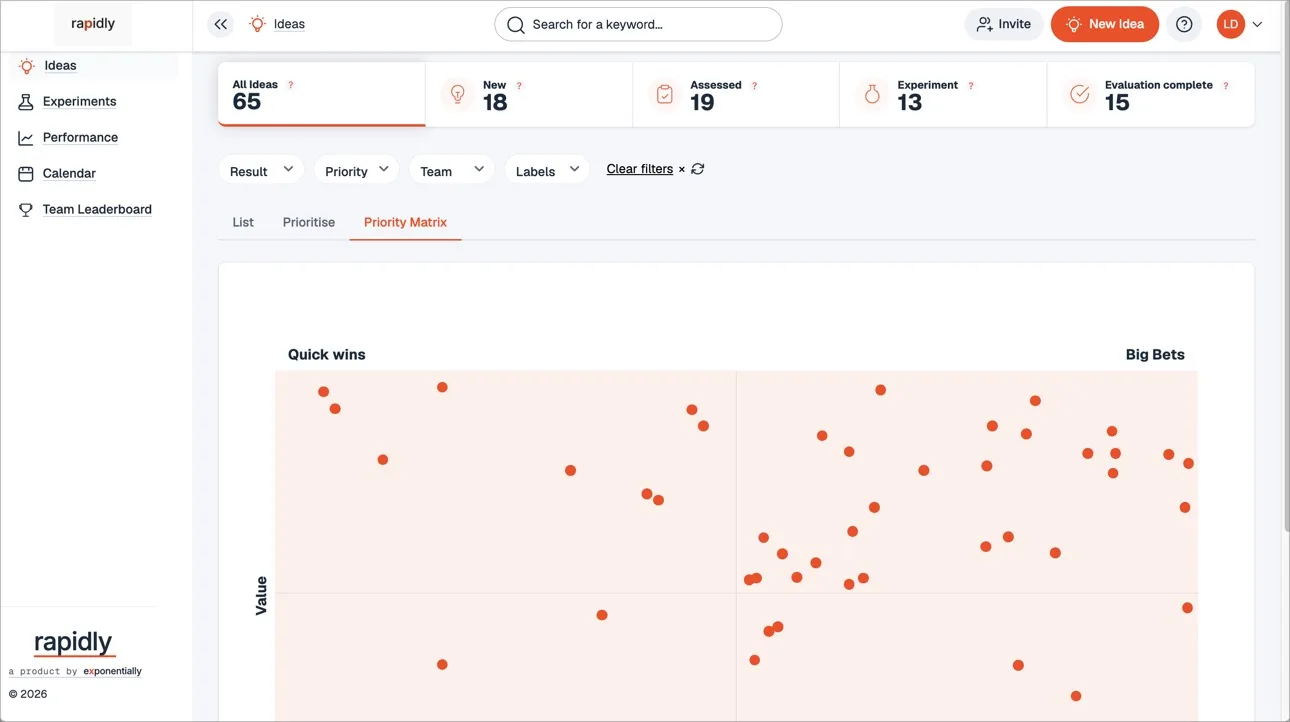The width and height of the screenshot is (1290, 722).
Task: Open the Result filter dropdown
Action: tap(261, 171)
